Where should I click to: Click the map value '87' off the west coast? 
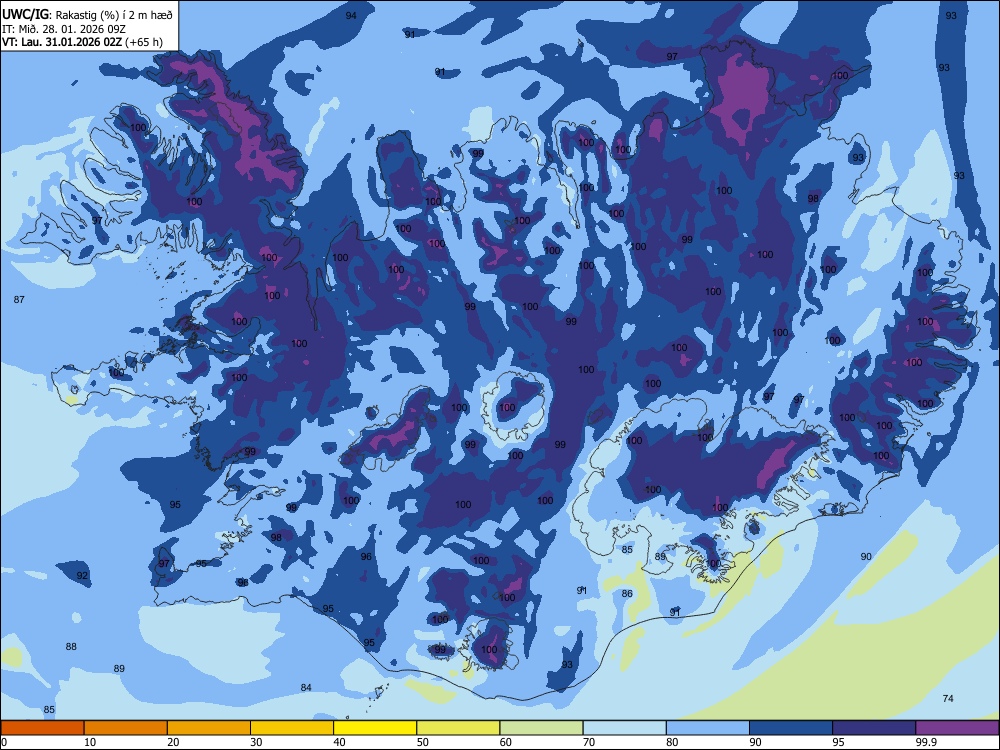point(19,299)
